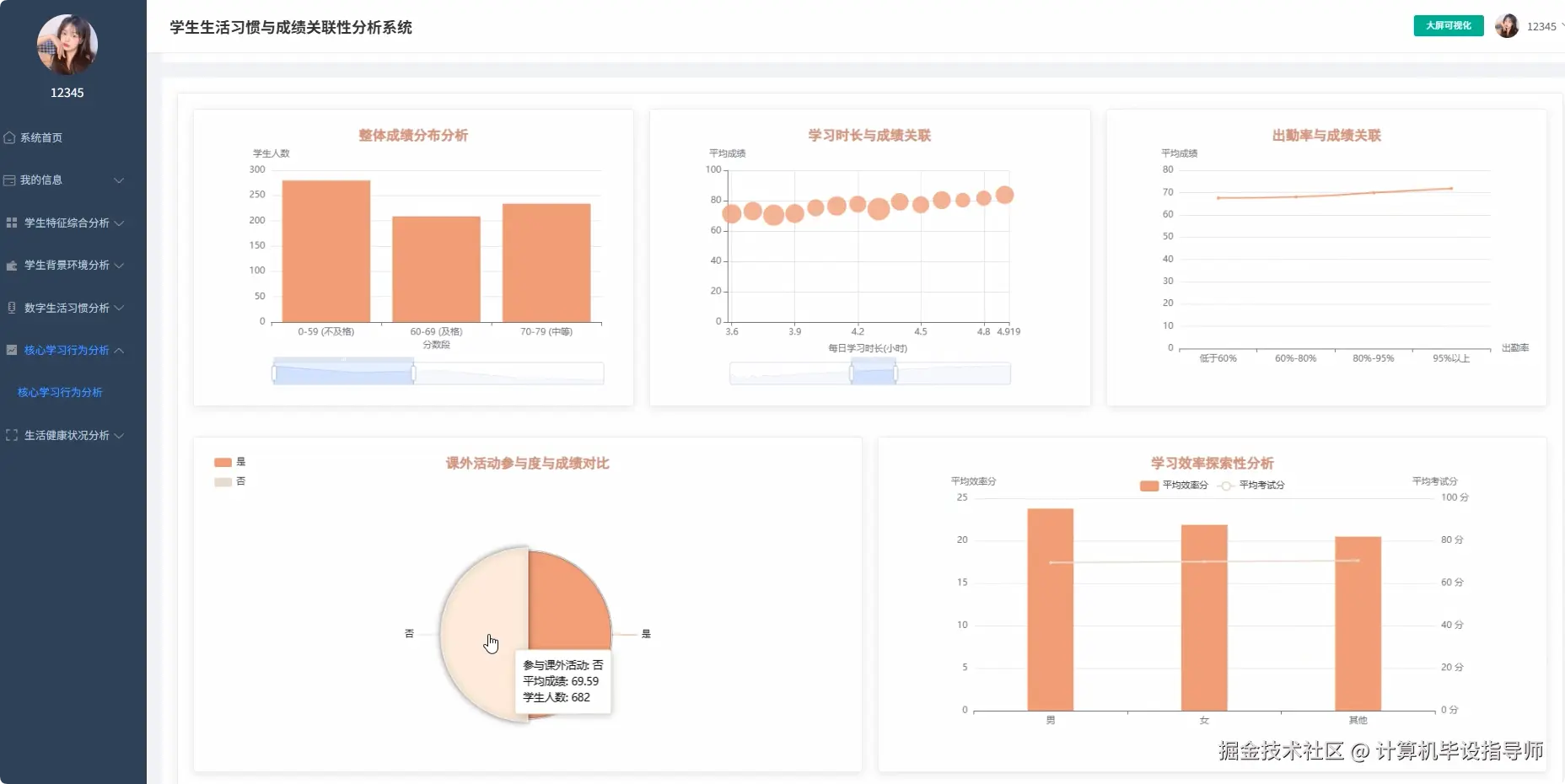
Task: Click right handle of score distribution zoom slider
Action: (413, 373)
